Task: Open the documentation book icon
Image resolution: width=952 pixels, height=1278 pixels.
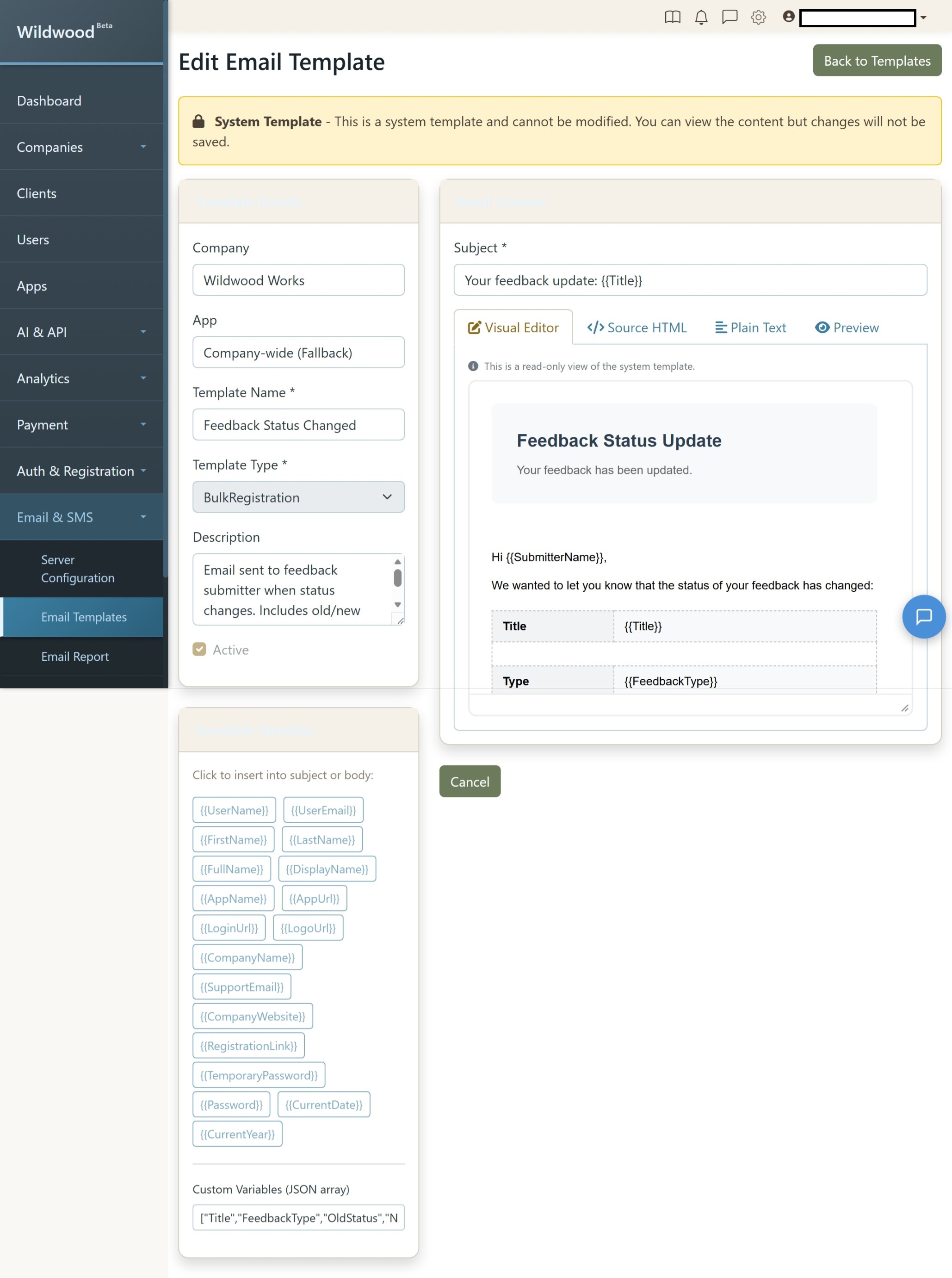Action: 672,17
